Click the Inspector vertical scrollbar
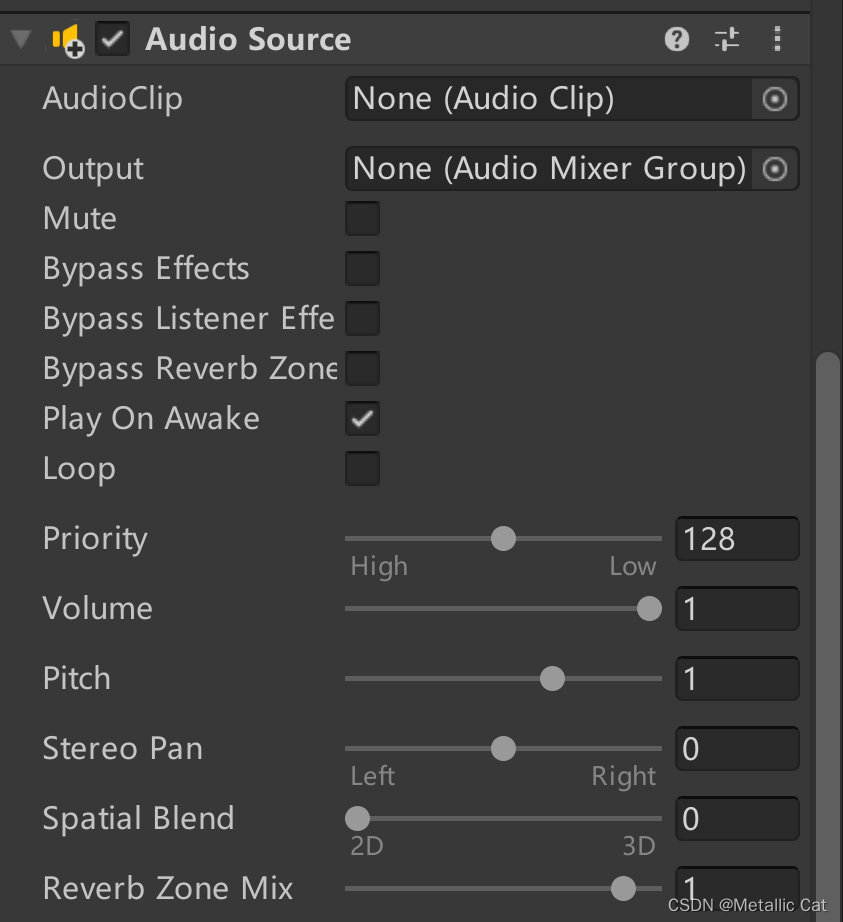This screenshot has height=922, width=843. pyautogui.click(x=828, y=600)
